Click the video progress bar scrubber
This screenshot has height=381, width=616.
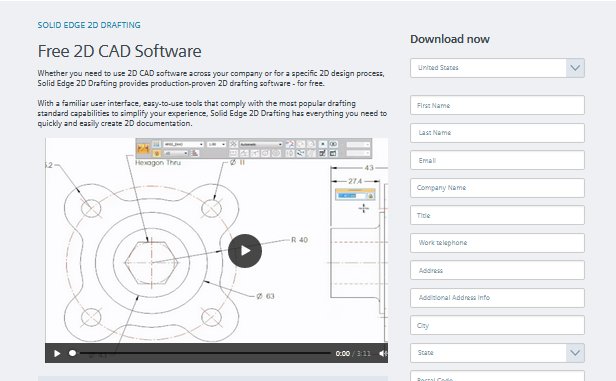click(72, 353)
